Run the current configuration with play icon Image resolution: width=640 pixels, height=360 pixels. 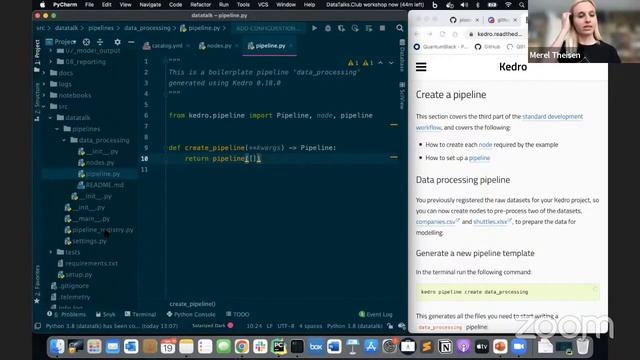(x=314, y=28)
